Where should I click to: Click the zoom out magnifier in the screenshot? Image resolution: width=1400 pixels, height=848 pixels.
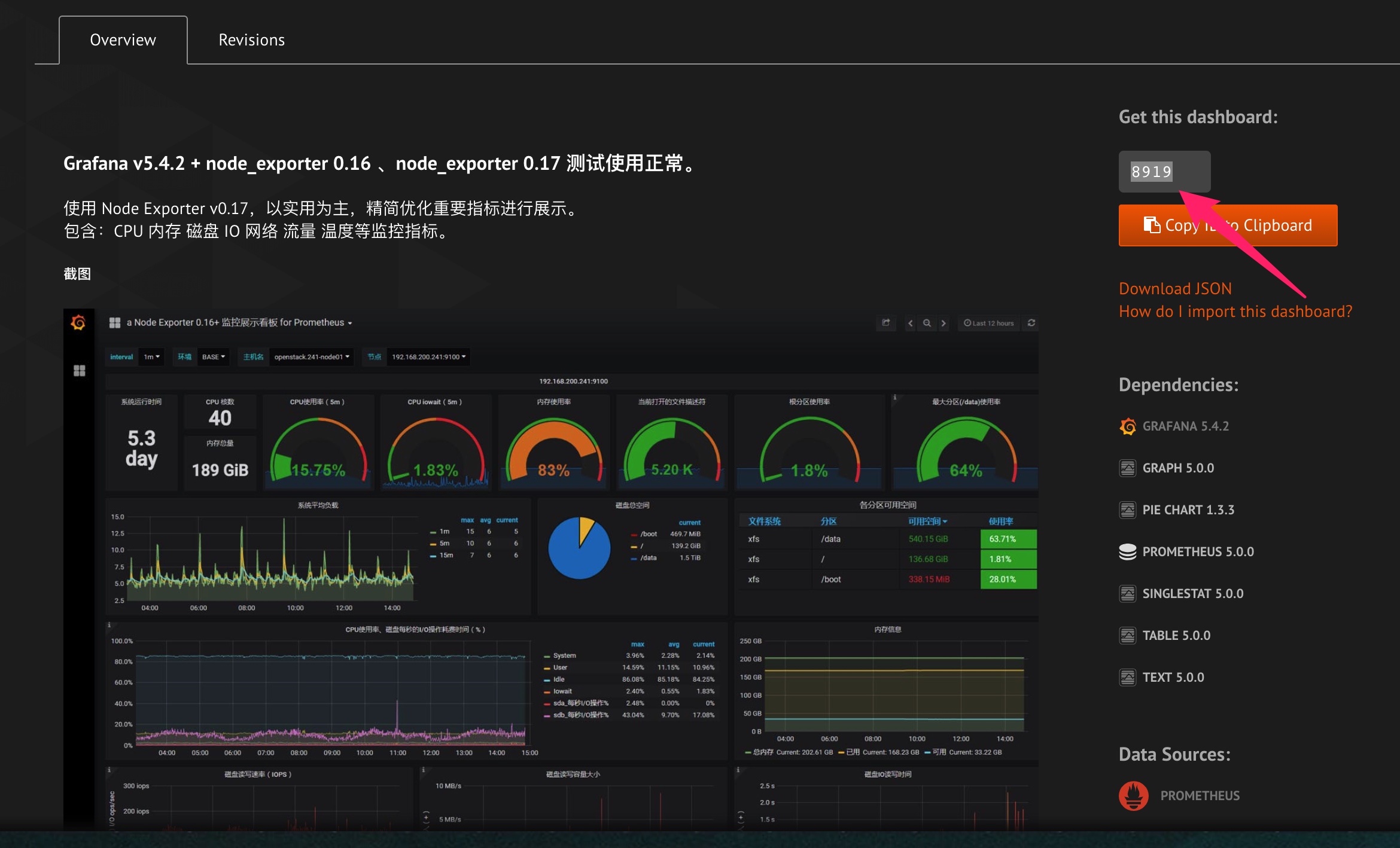[x=927, y=323]
